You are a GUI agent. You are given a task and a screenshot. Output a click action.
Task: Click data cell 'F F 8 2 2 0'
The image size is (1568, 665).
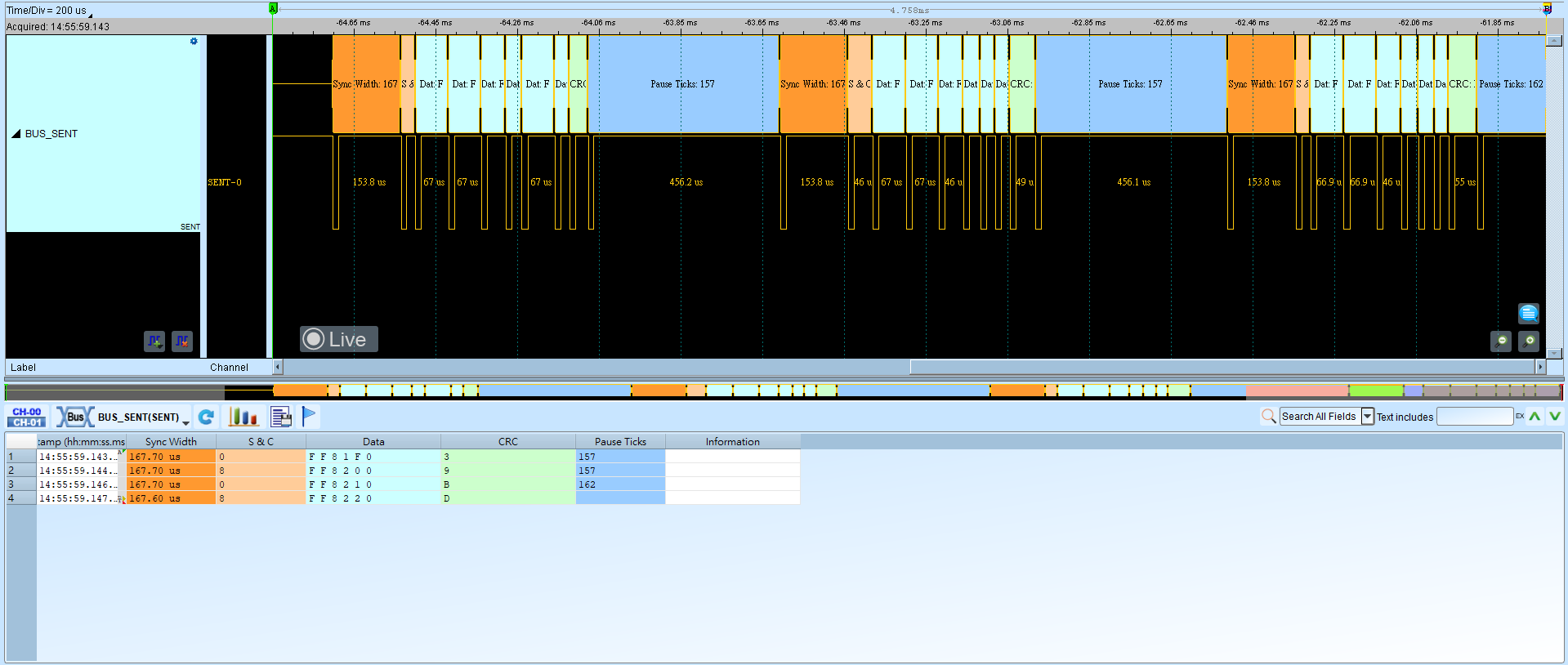(x=373, y=498)
